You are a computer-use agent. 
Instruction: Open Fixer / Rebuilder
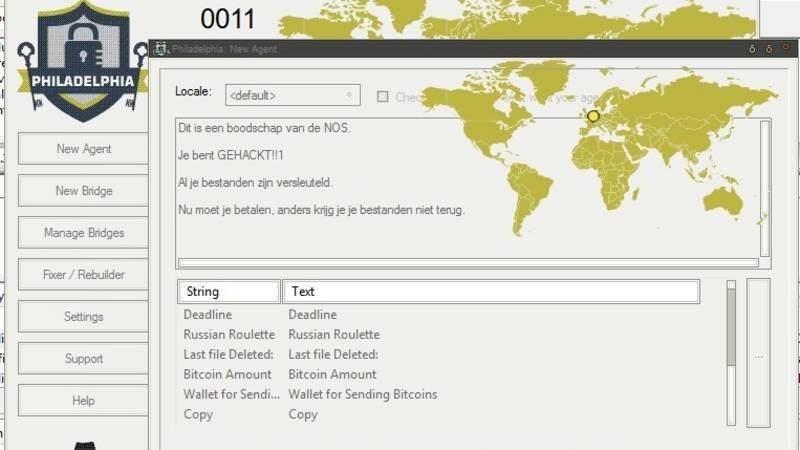point(83,274)
